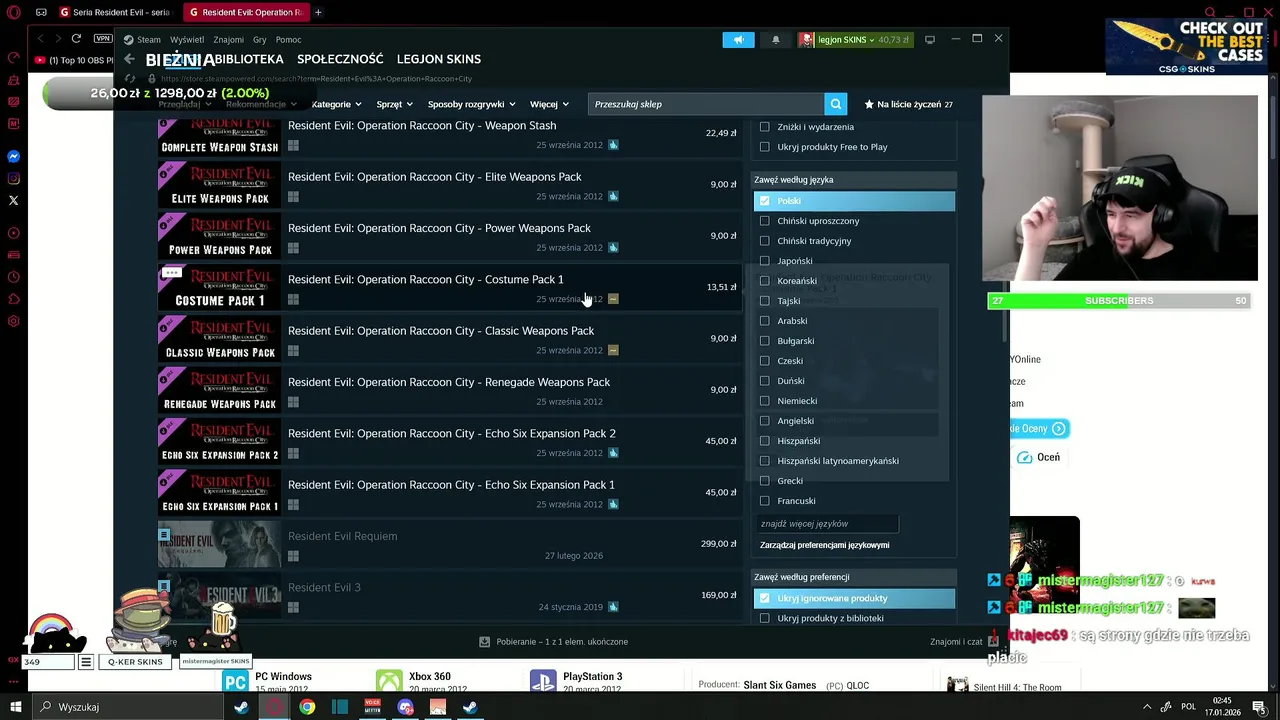Open Windows Start menu
This screenshot has width=1280, height=720.
pos(15,707)
